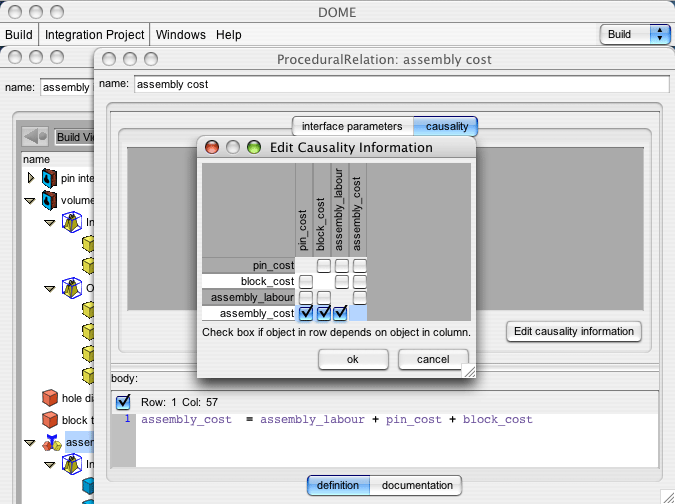Click in the body code editor line 1
675x504 pixels.
tap(396, 420)
